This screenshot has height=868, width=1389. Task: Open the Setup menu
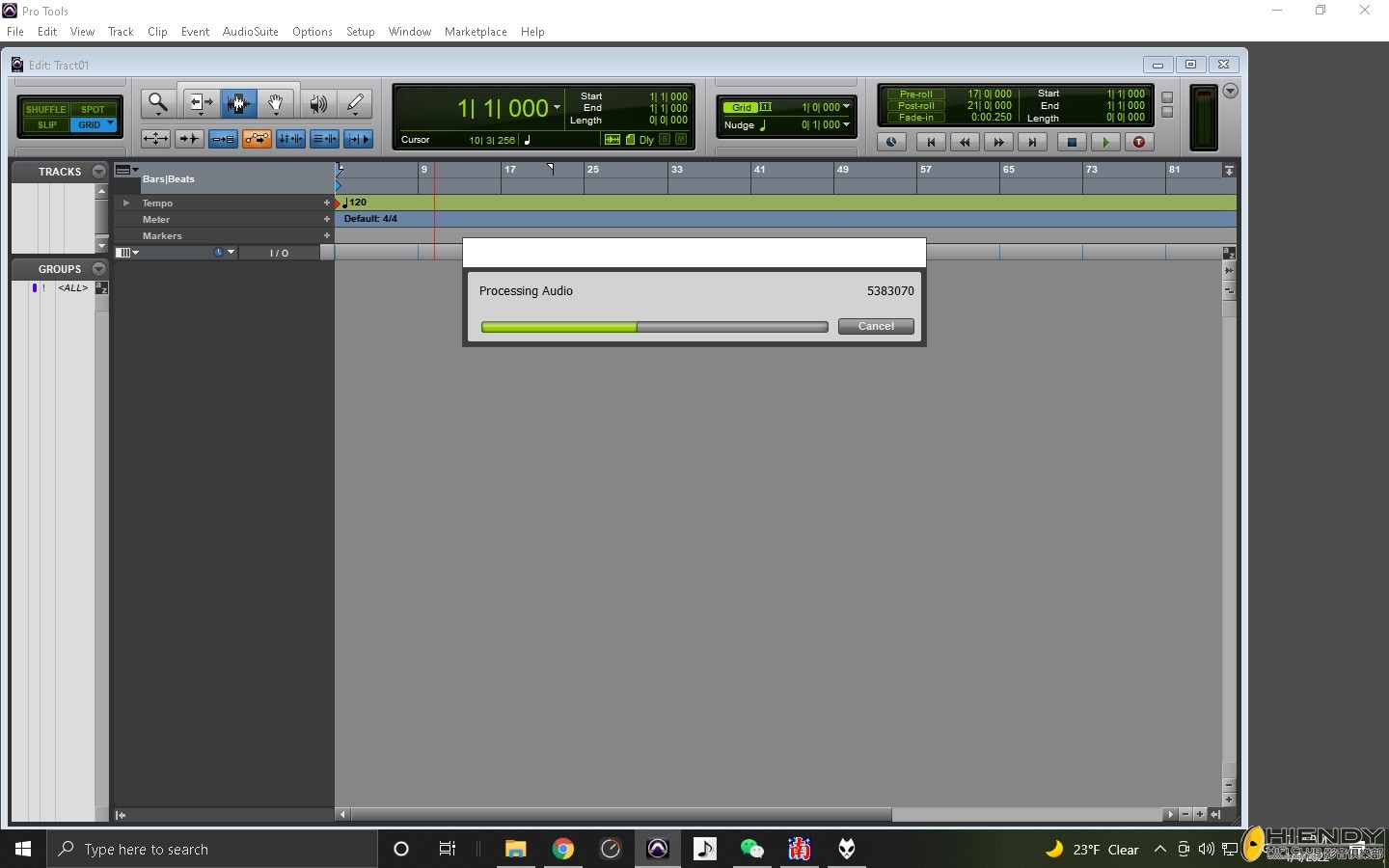click(361, 32)
